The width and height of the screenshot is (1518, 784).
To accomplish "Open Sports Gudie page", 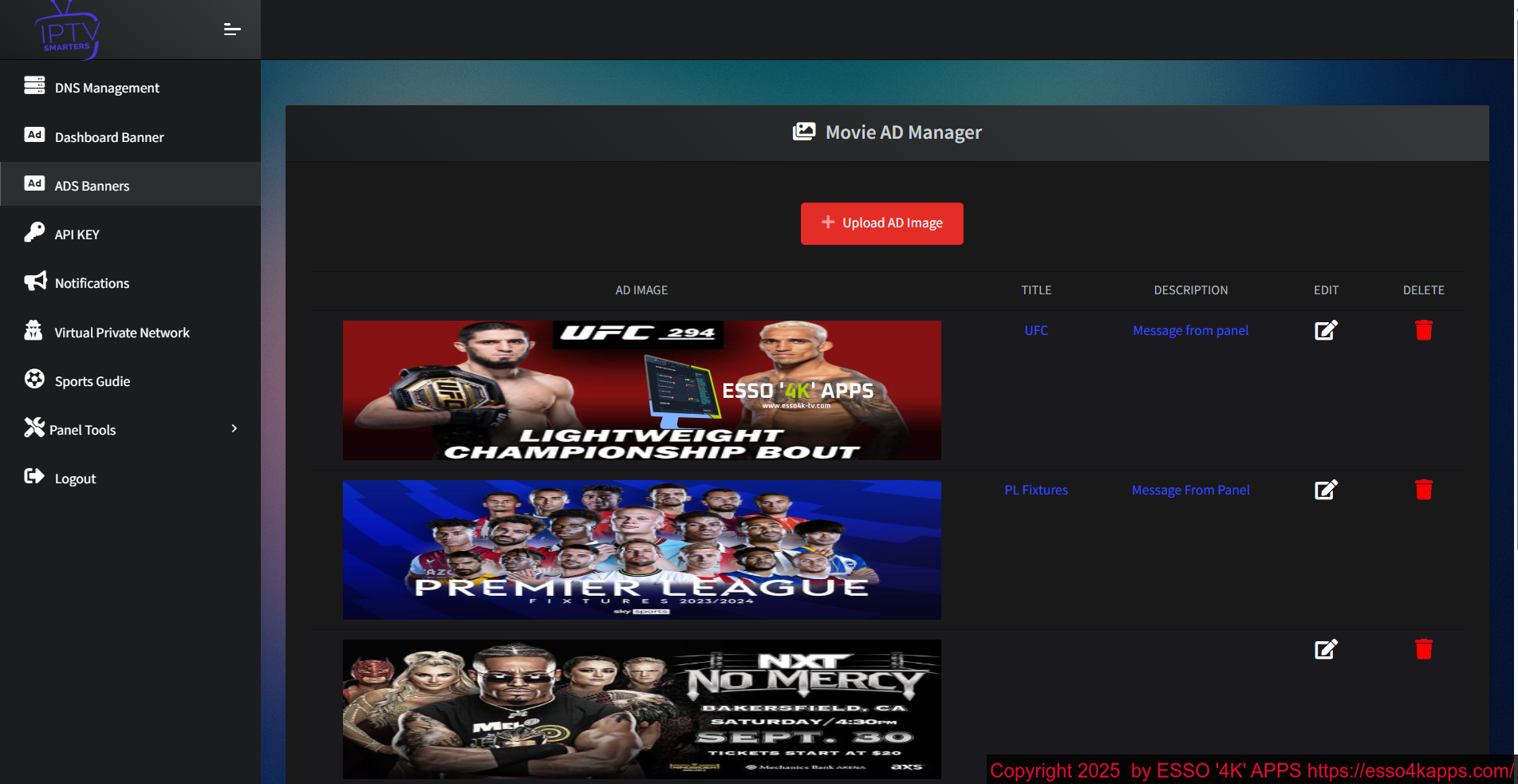I will point(130,381).
